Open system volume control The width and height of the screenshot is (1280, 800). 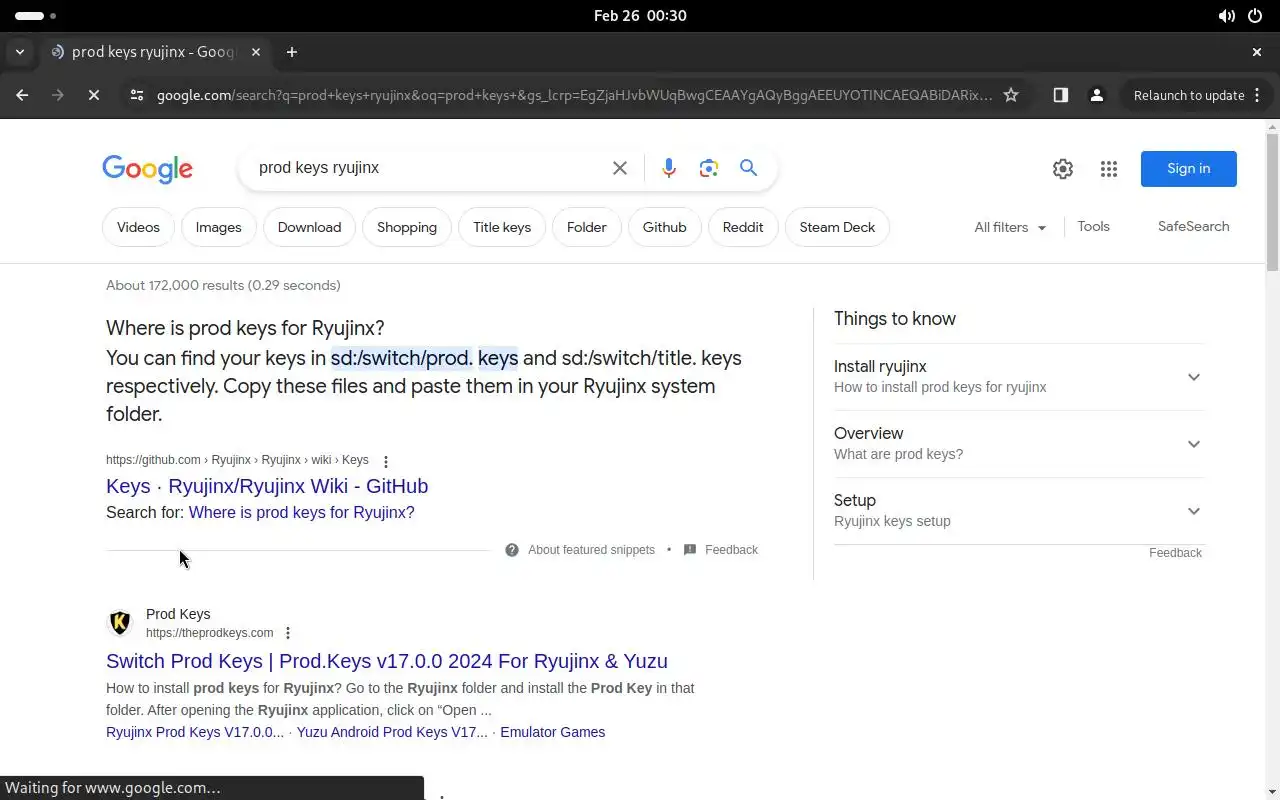click(1226, 16)
